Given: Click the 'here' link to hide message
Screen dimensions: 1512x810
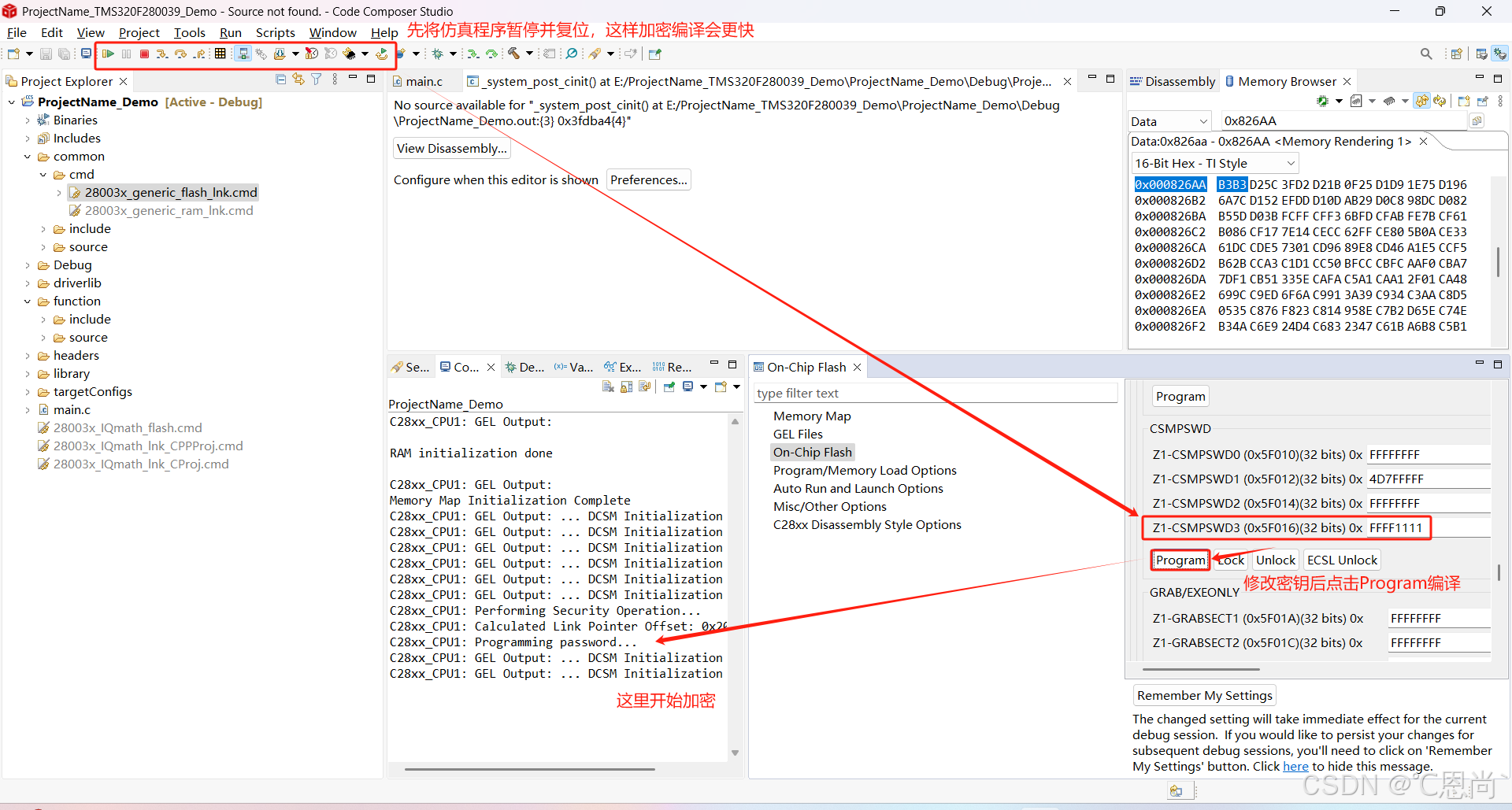Looking at the screenshot, I should pos(1295,767).
